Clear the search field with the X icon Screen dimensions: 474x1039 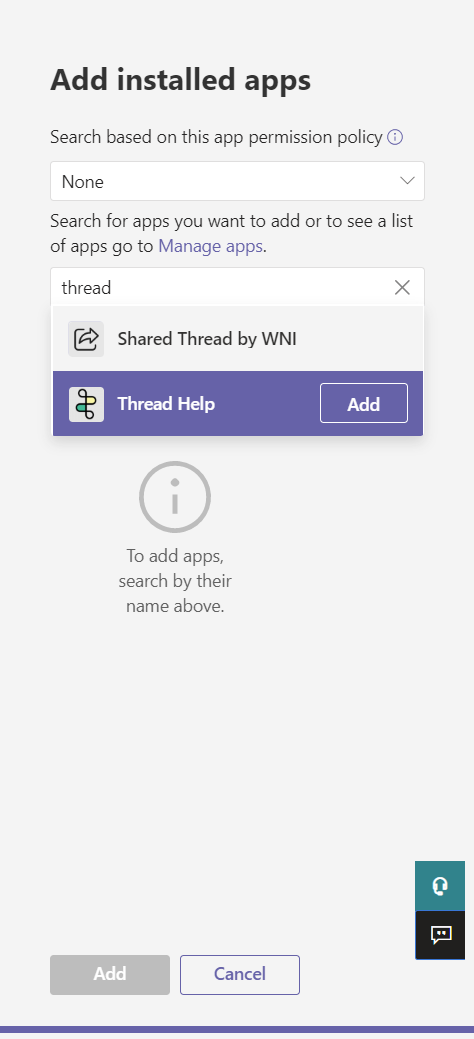(402, 288)
